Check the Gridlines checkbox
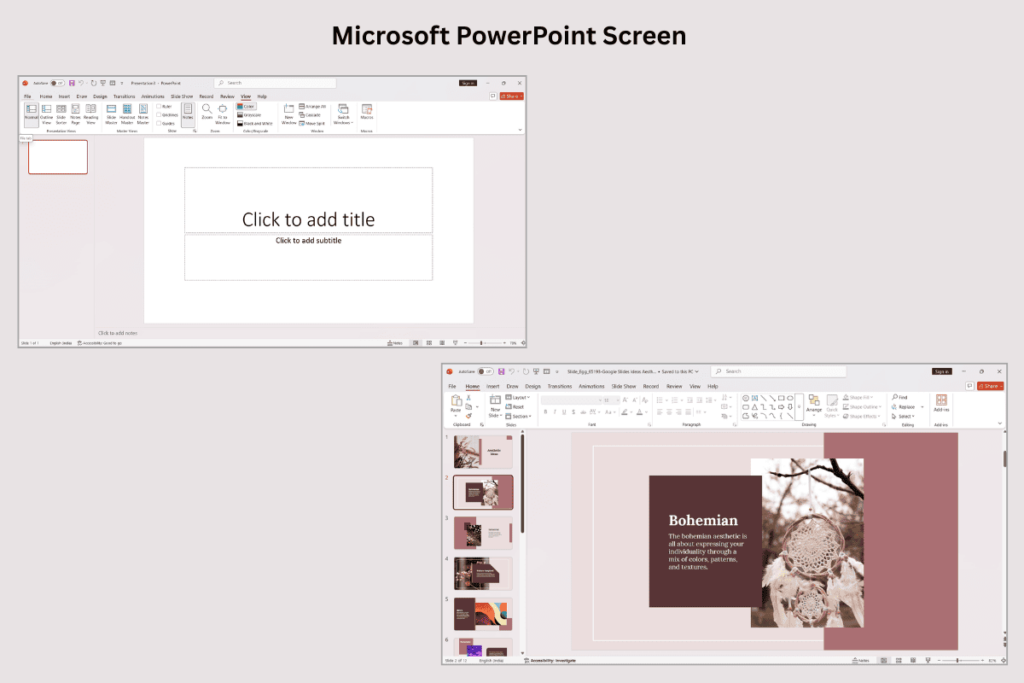The image size is (1024, 683). coord(159,115)
